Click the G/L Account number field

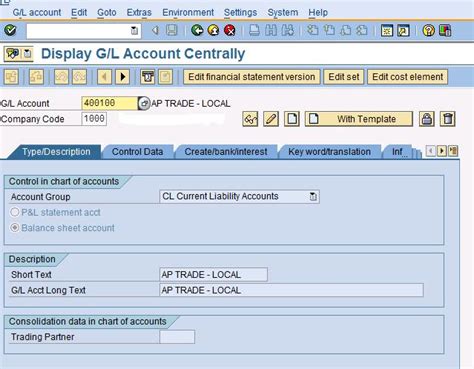click(109, 103)
